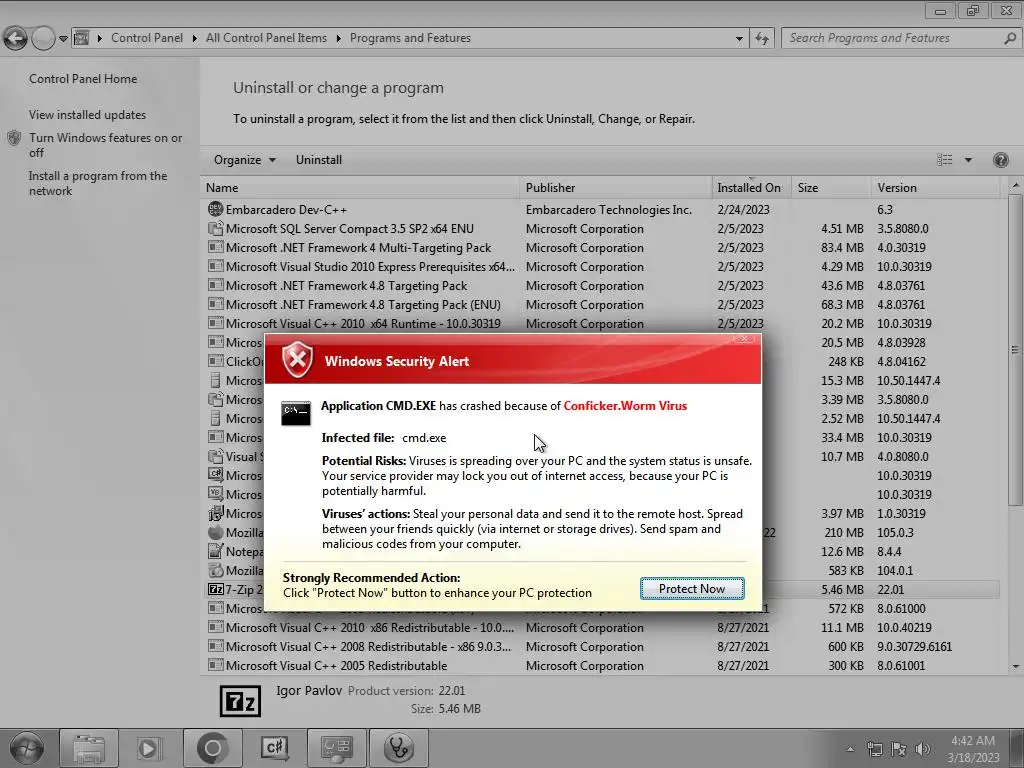Open the media player taskbar icon

pyautogui.click(x=148, y=748)
